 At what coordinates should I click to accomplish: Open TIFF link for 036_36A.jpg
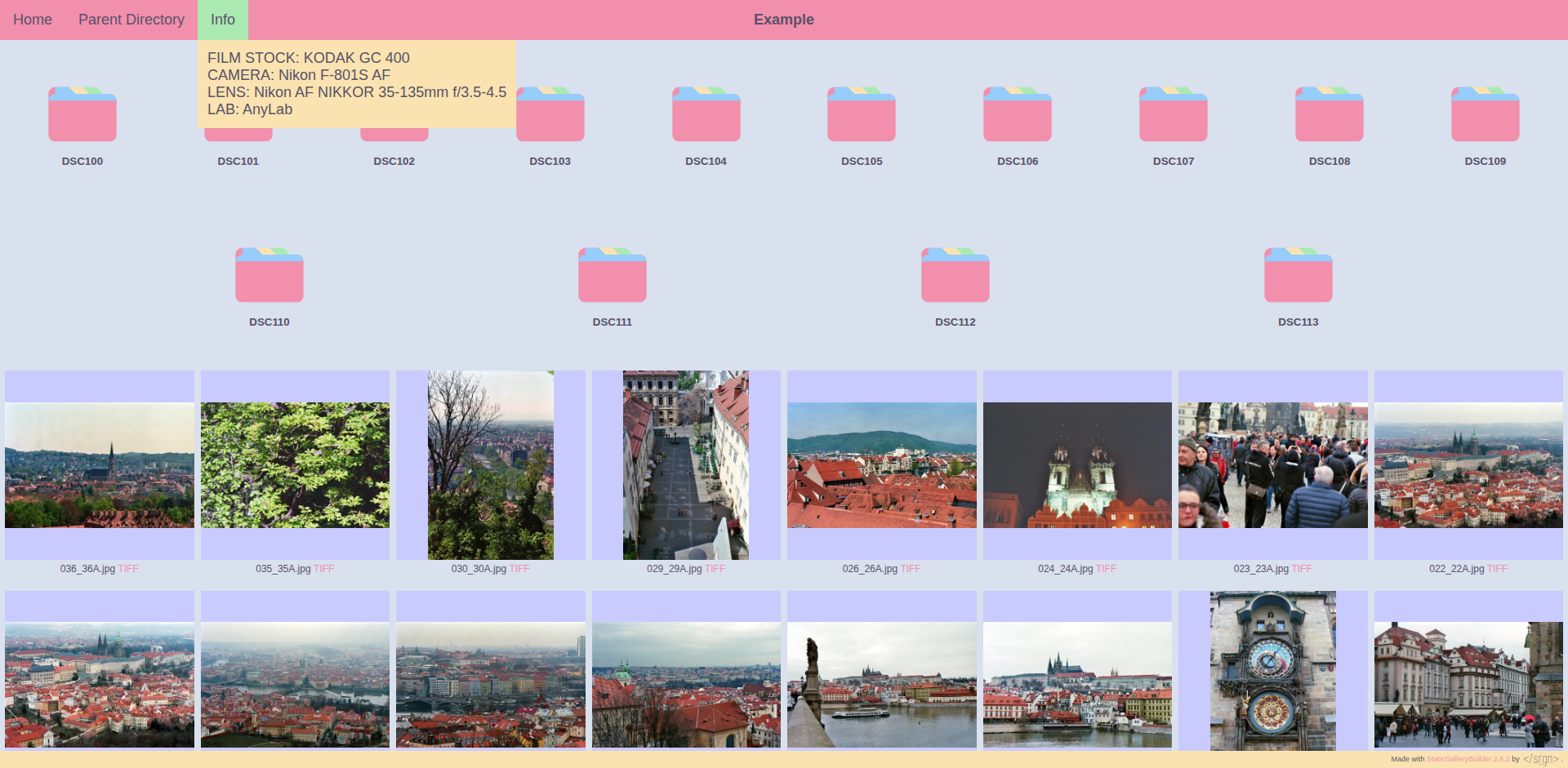point(128,569)
